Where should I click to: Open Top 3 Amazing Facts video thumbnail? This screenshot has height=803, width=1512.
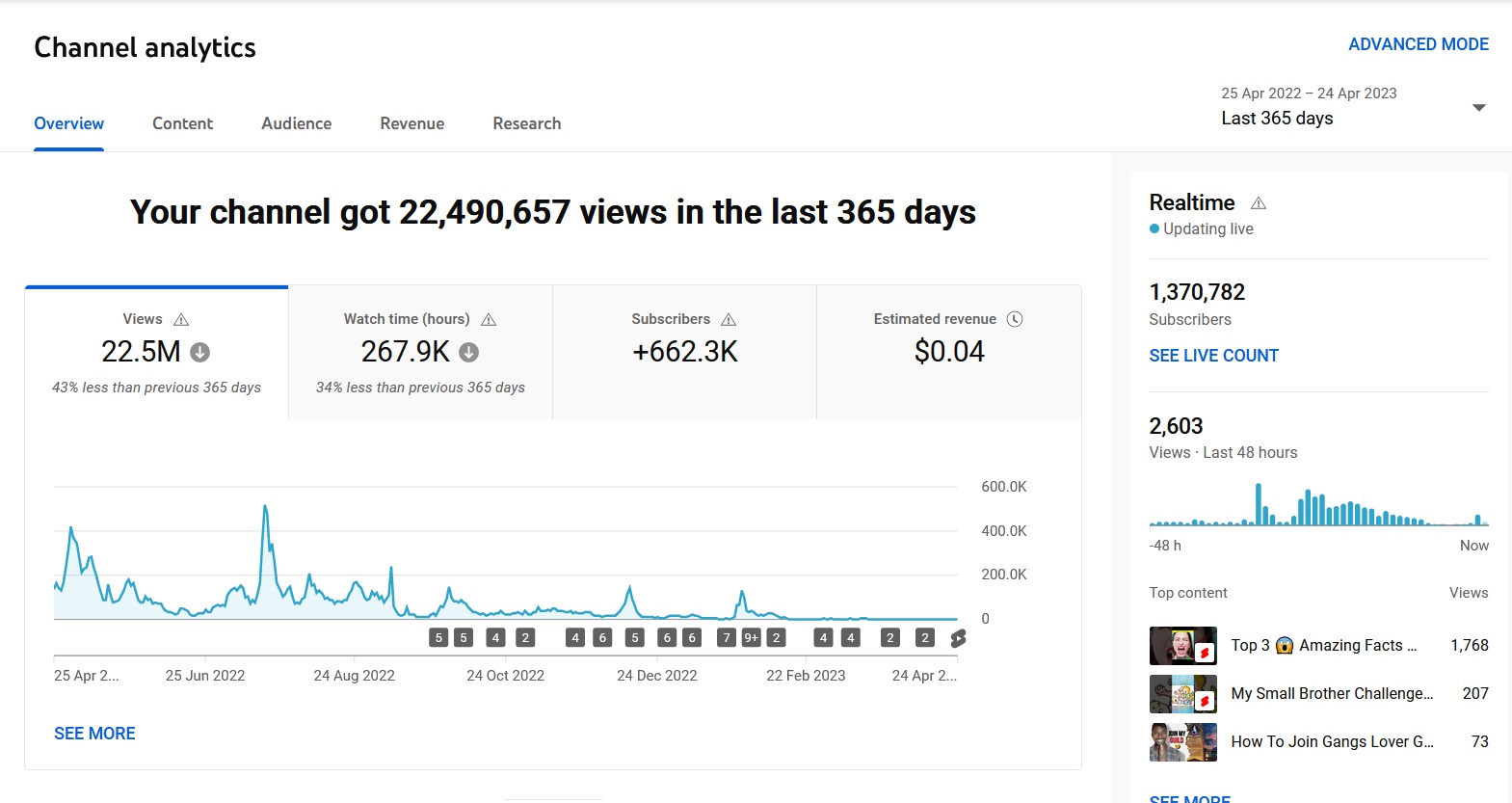coord(1183,646)
